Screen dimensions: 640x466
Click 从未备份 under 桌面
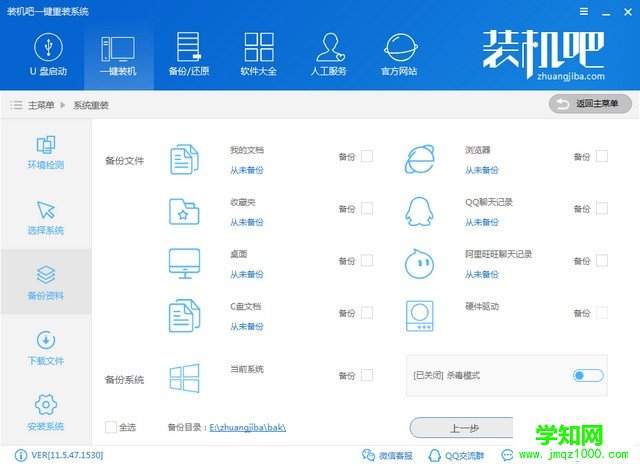coord(247,274)
